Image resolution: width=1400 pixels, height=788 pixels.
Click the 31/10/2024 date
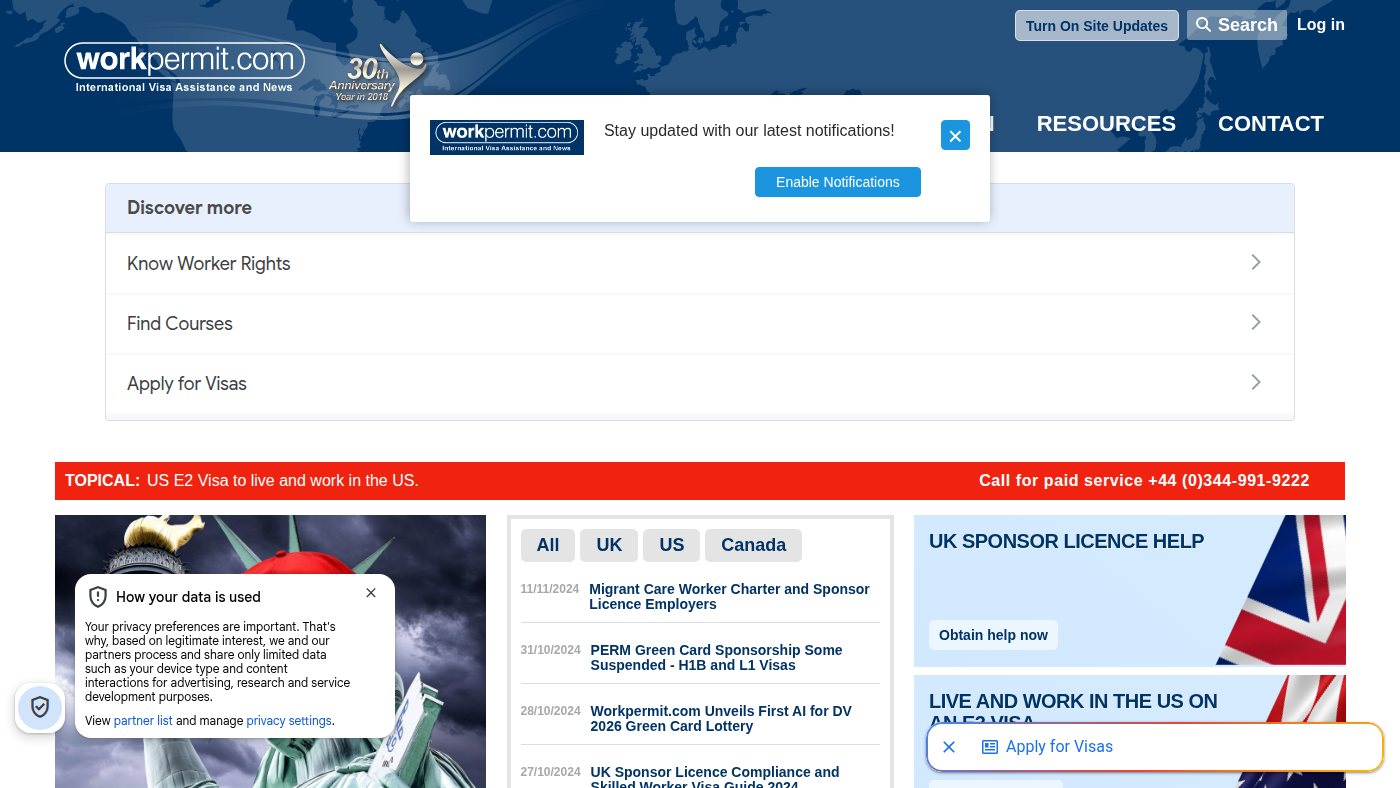[550, 650]
